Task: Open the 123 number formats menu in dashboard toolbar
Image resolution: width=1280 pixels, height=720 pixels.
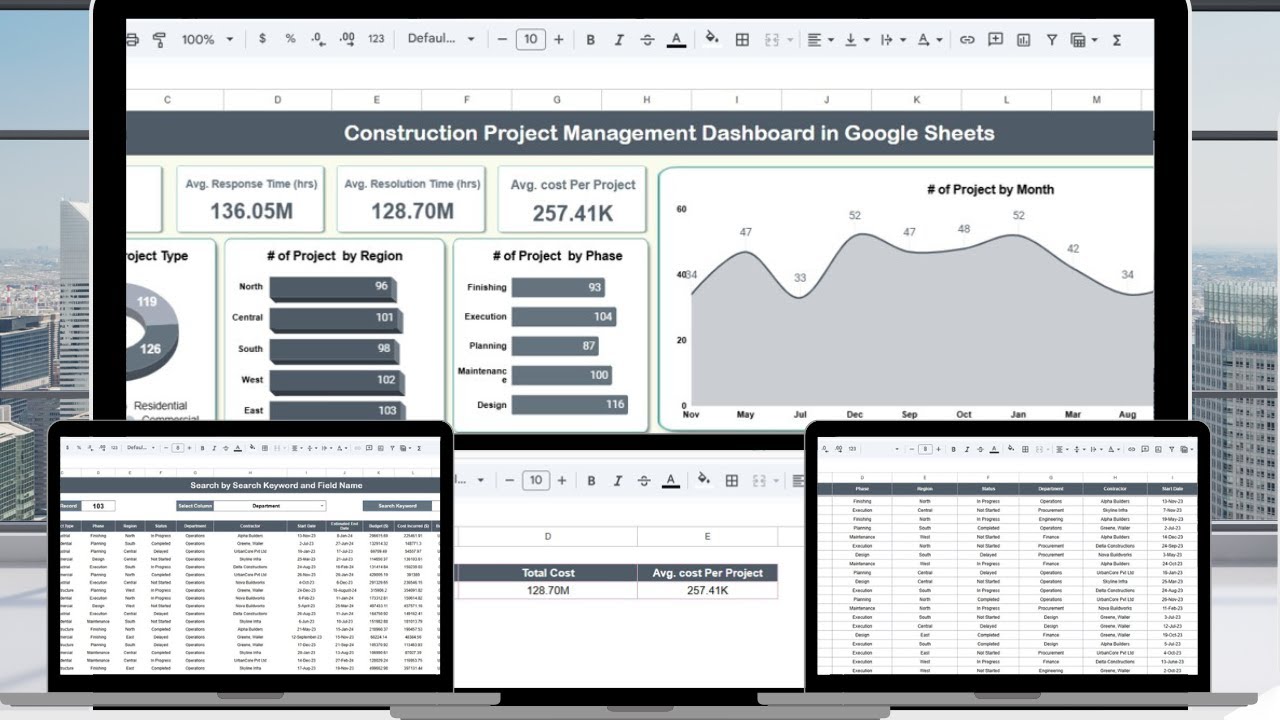Action: click(x=376, y=39)
